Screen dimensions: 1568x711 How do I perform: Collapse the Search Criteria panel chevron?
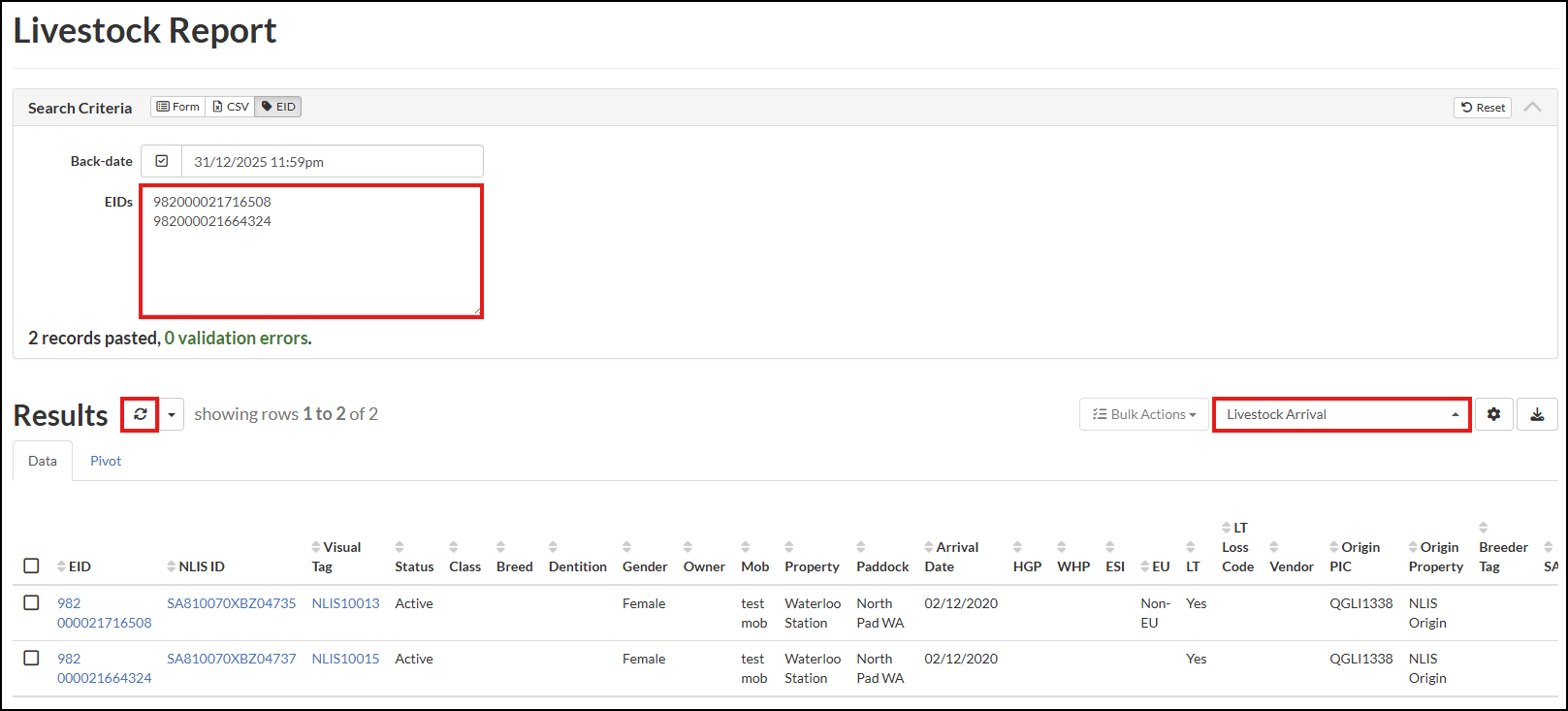tap(1532, 107)
